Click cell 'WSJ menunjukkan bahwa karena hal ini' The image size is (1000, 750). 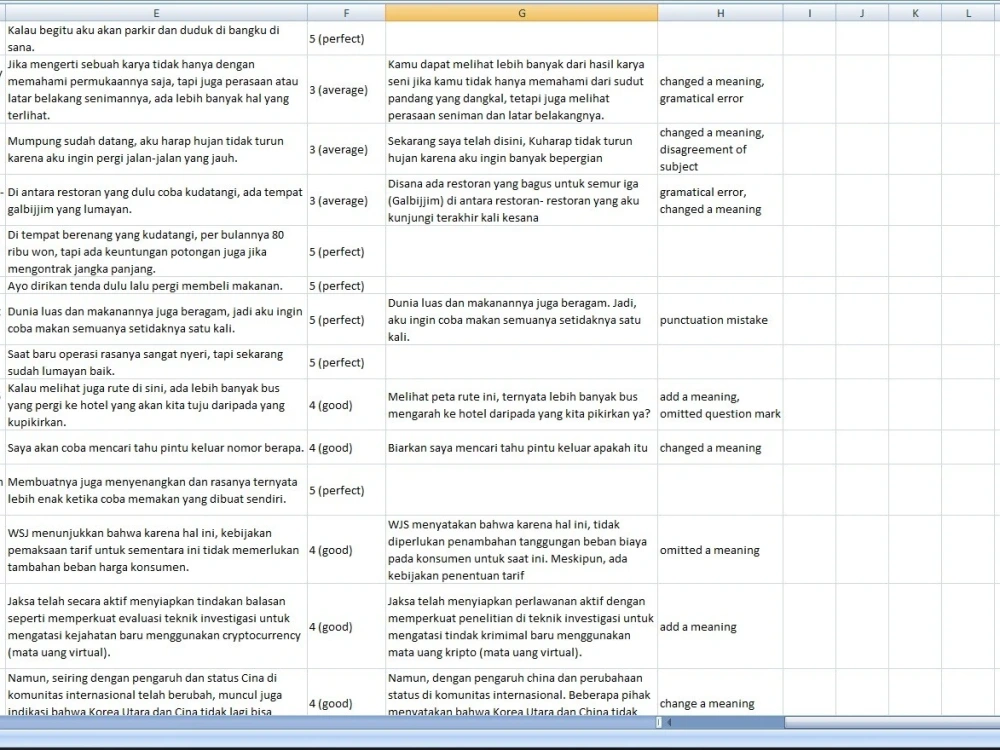tap(156, 550)
